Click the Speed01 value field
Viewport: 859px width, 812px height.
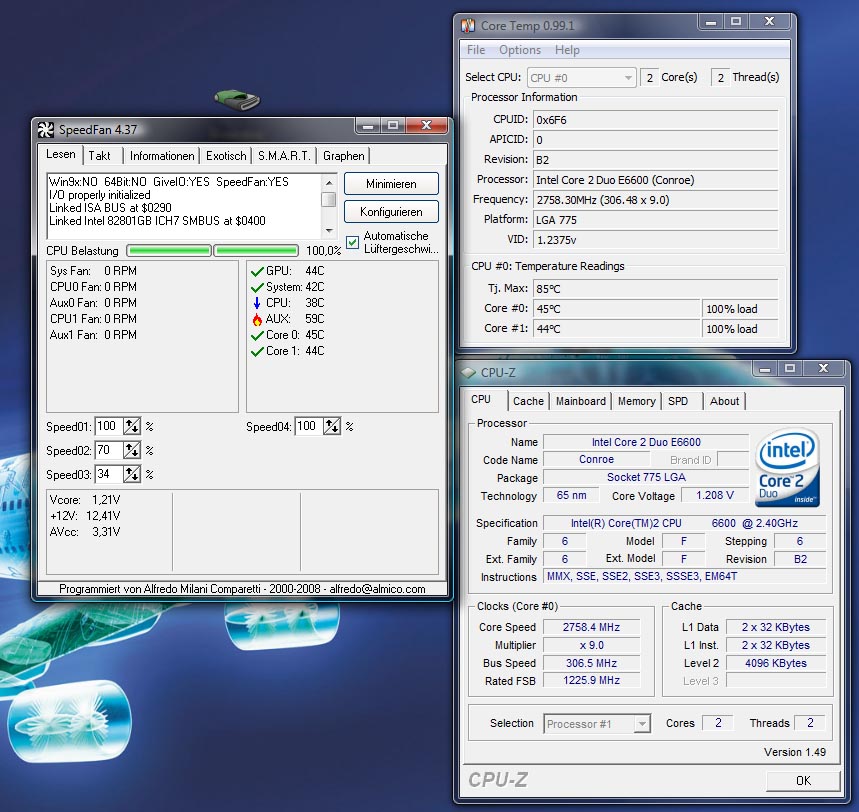pyautogui.click(x=109, y=426)
